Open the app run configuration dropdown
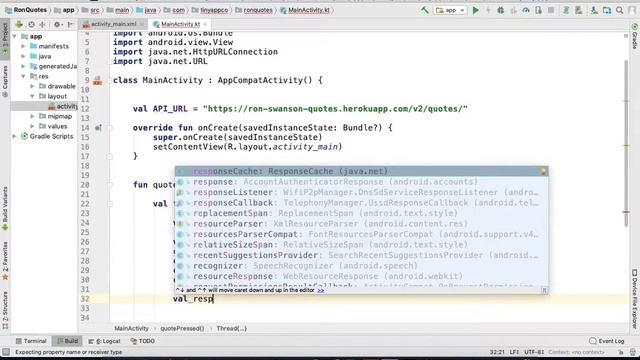 coord(451,10)
